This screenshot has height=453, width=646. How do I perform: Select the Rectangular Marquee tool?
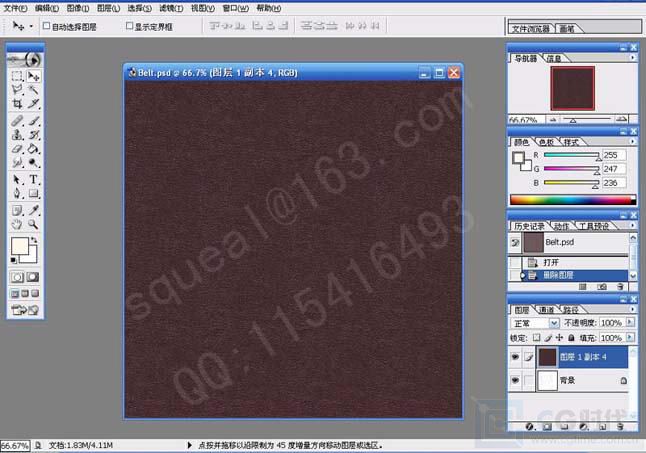17,76
